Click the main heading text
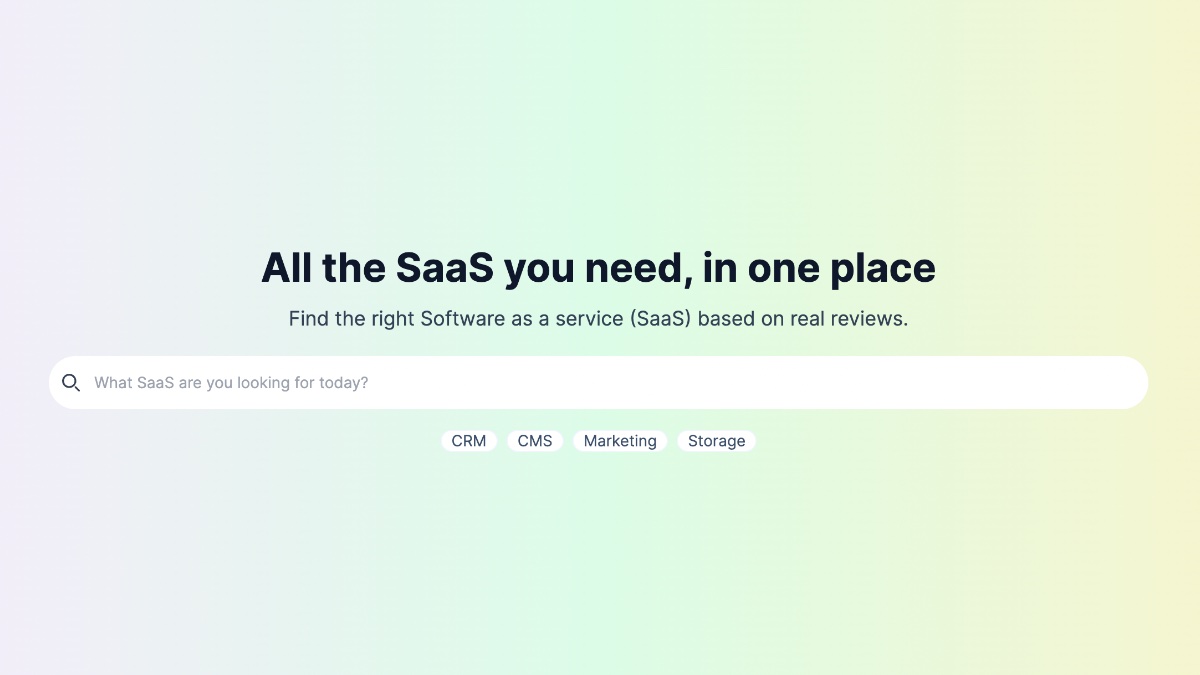The image size is (1200, 675). coord(598,267)
